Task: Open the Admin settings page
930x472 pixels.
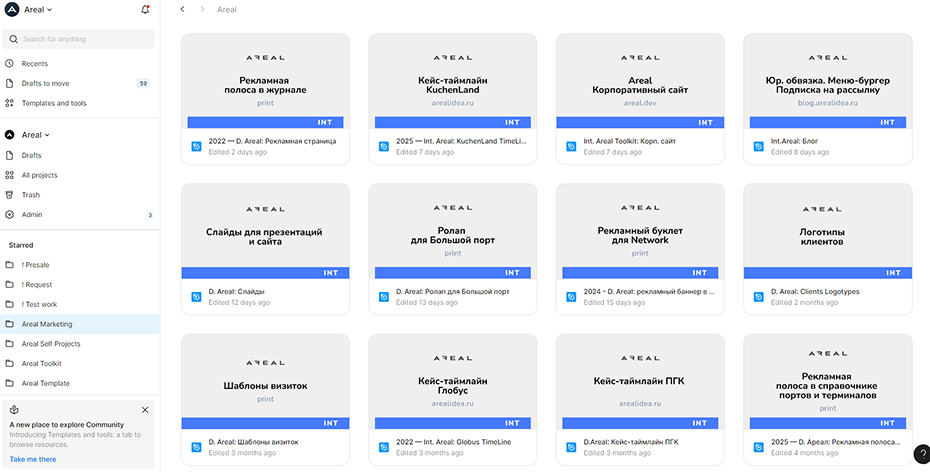Action: [32, 215]
